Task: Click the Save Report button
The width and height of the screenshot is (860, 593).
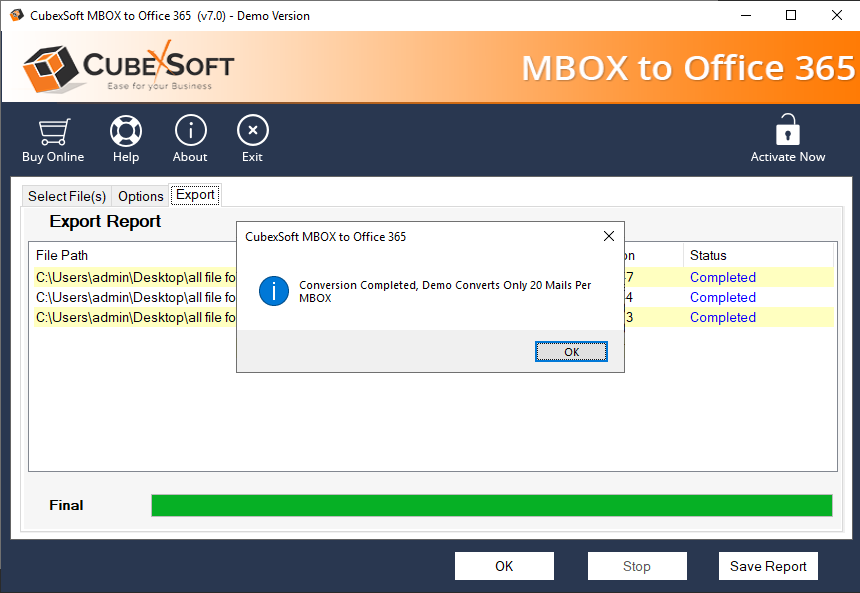Action: tap(768, 566)
